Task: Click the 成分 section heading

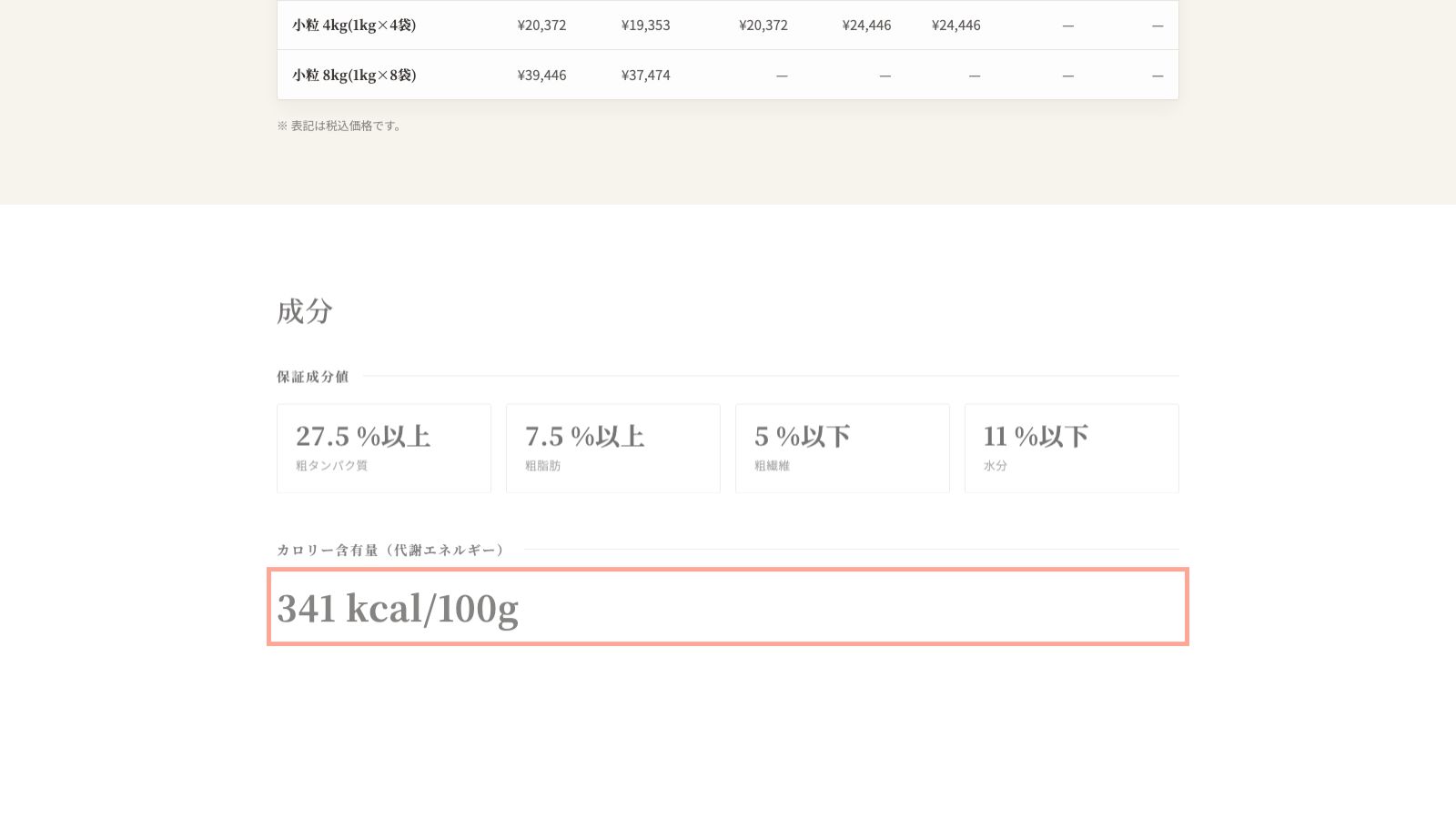Action: 305,311
